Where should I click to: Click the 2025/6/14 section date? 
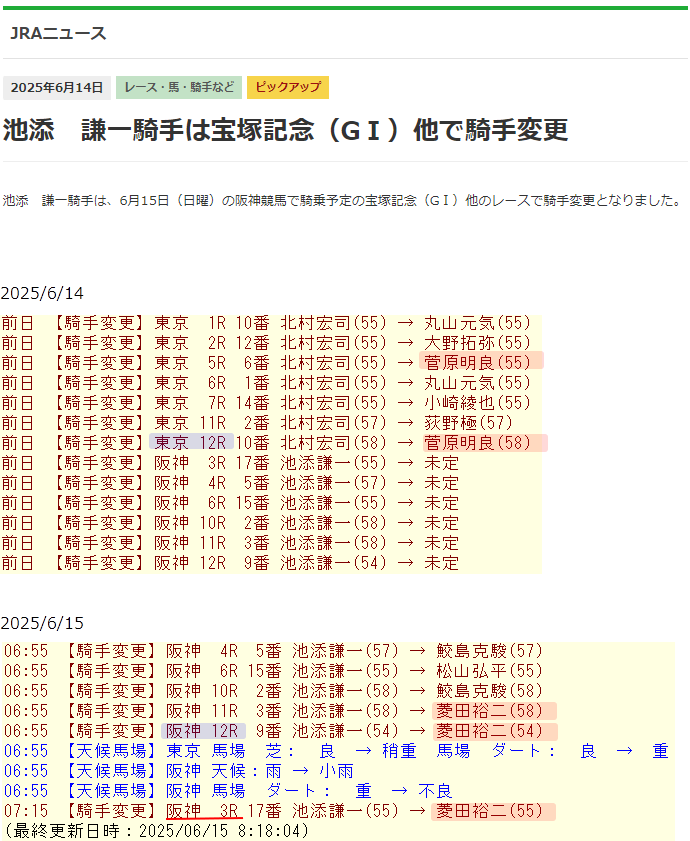[x=42, y=293]
